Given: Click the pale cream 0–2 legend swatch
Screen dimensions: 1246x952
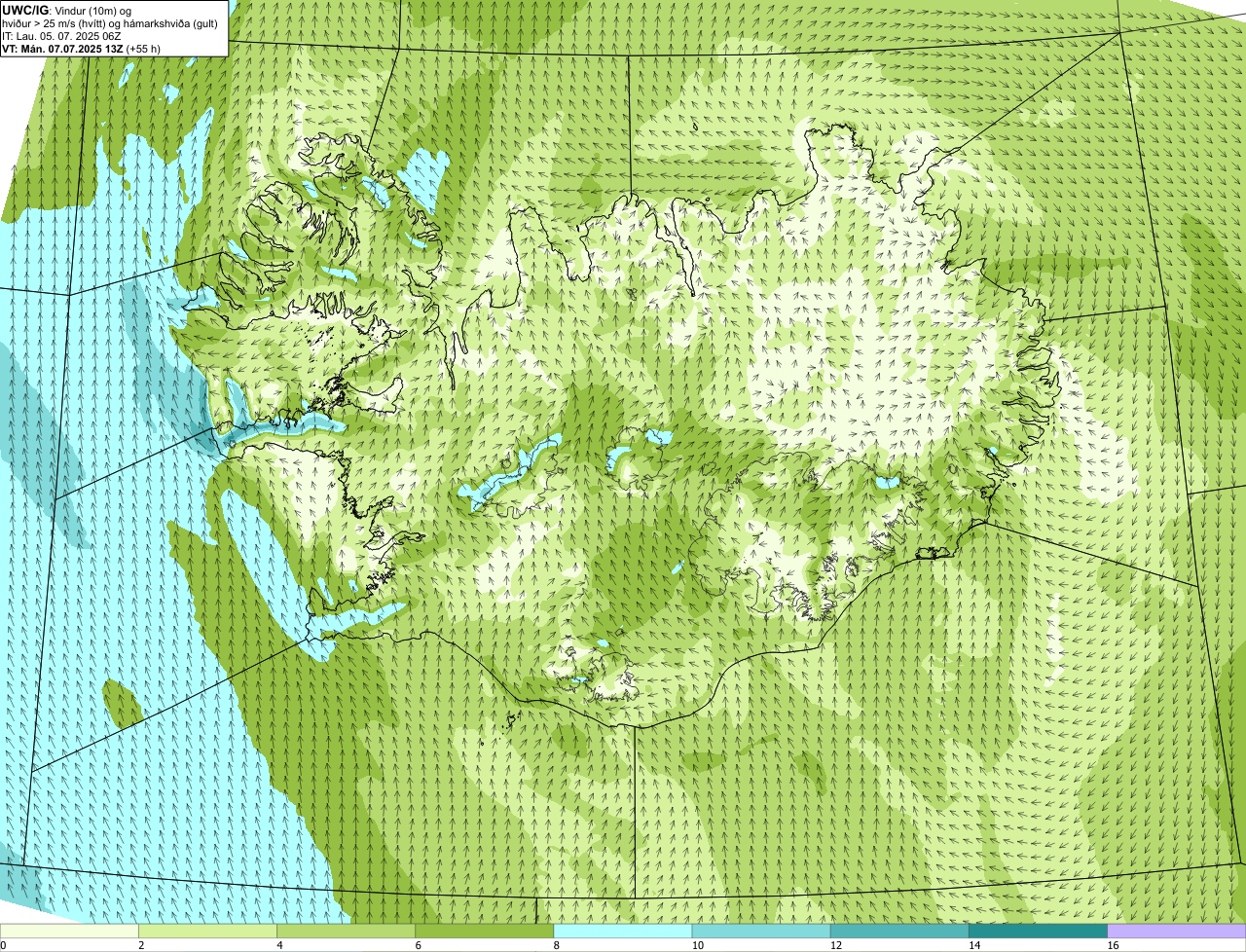Looking at the screenshot, I should click(69, 931).
